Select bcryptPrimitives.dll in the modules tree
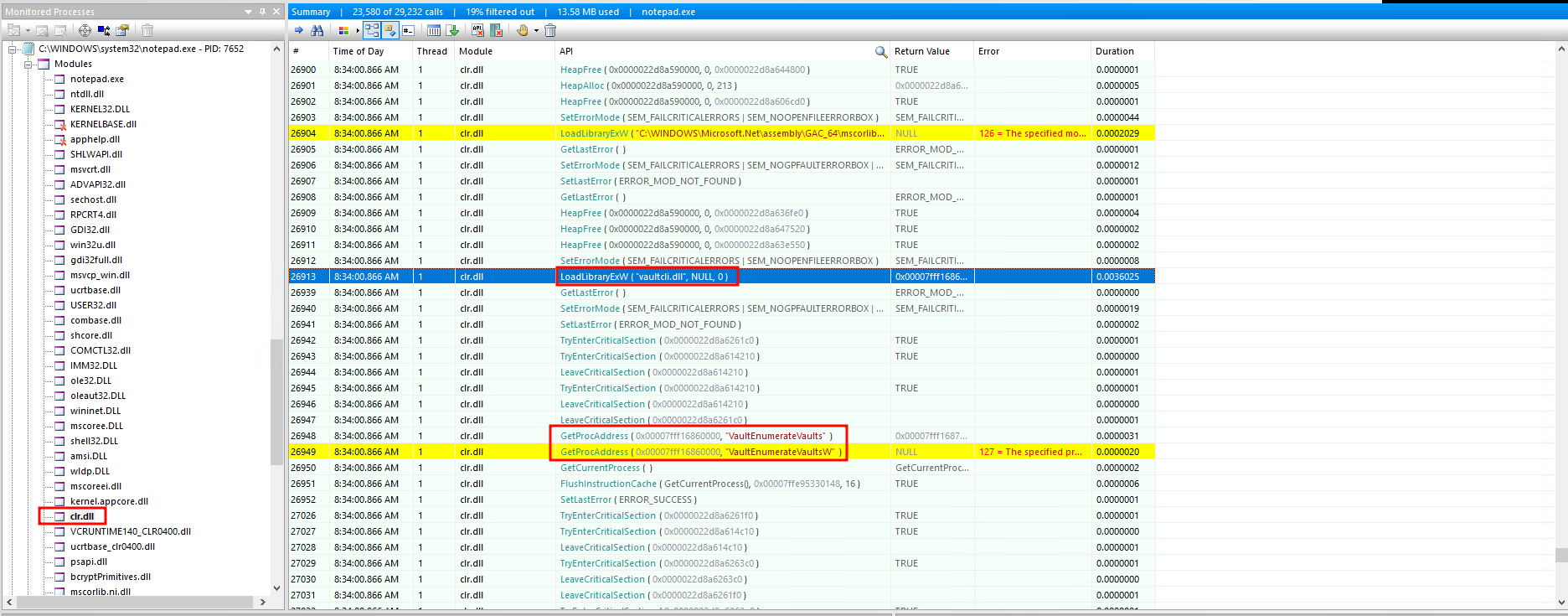Image resolution: width=1568 pixels, height=616 pixels. point(110,577)
